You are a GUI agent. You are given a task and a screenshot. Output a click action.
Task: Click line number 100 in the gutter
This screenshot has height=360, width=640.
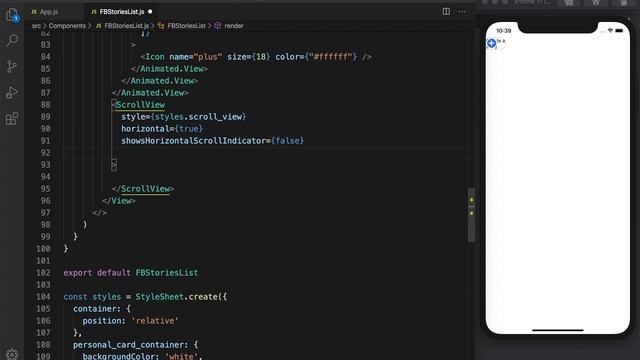click(44, 249)
